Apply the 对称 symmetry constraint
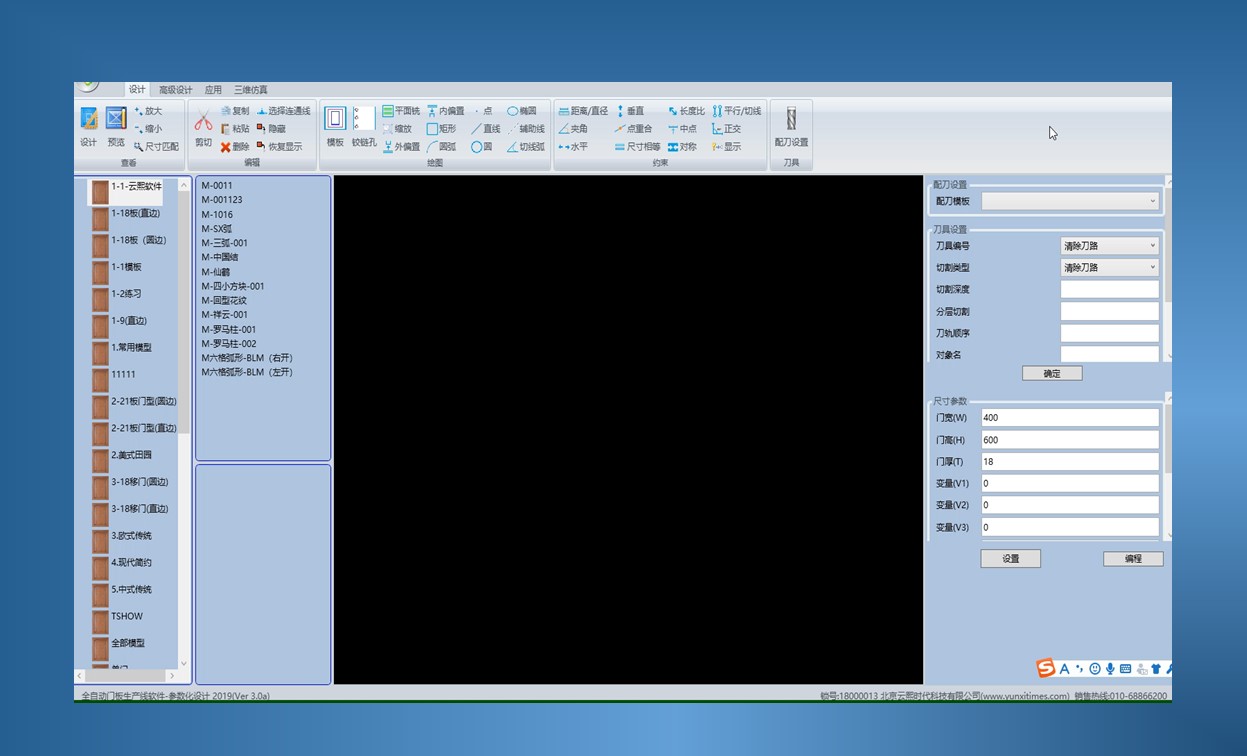This screenshot has width=1247, height=756. click(x=682, y=147)
